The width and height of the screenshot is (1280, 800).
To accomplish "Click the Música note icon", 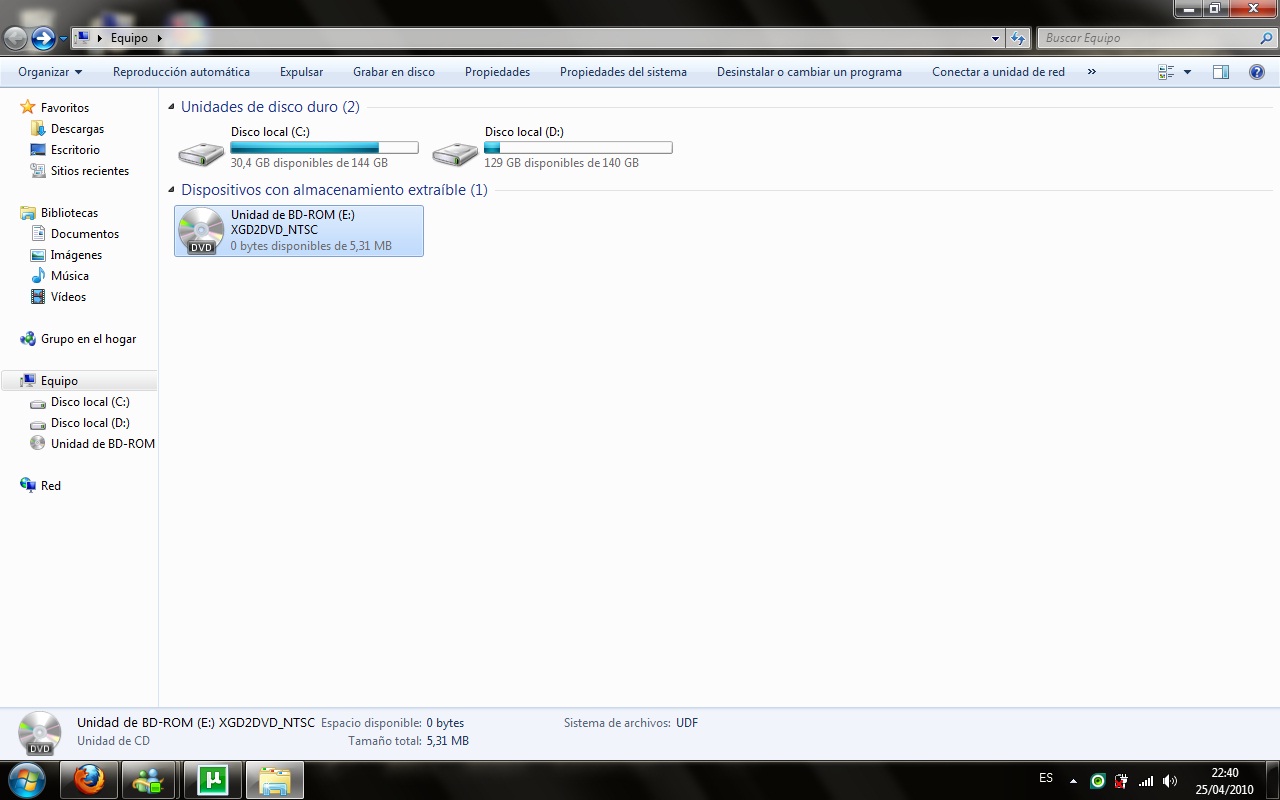I will (38, 275).
